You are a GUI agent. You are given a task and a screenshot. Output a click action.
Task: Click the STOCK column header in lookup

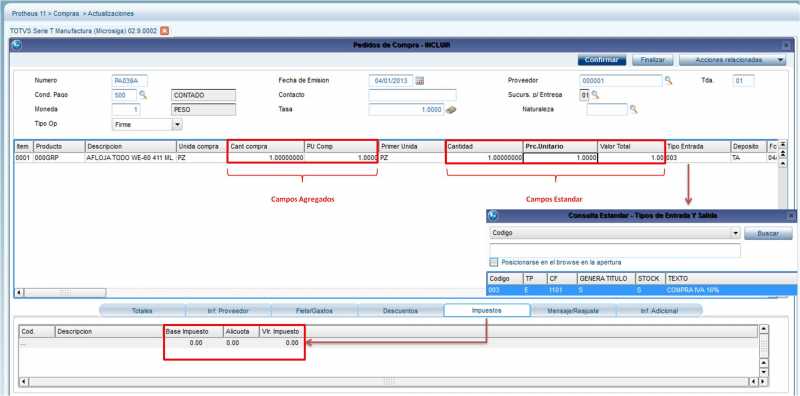click(x=651, y=279)
